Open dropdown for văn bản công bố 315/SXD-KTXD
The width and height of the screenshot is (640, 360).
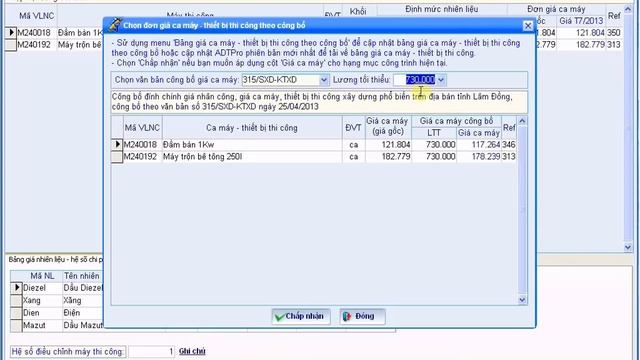323,80
